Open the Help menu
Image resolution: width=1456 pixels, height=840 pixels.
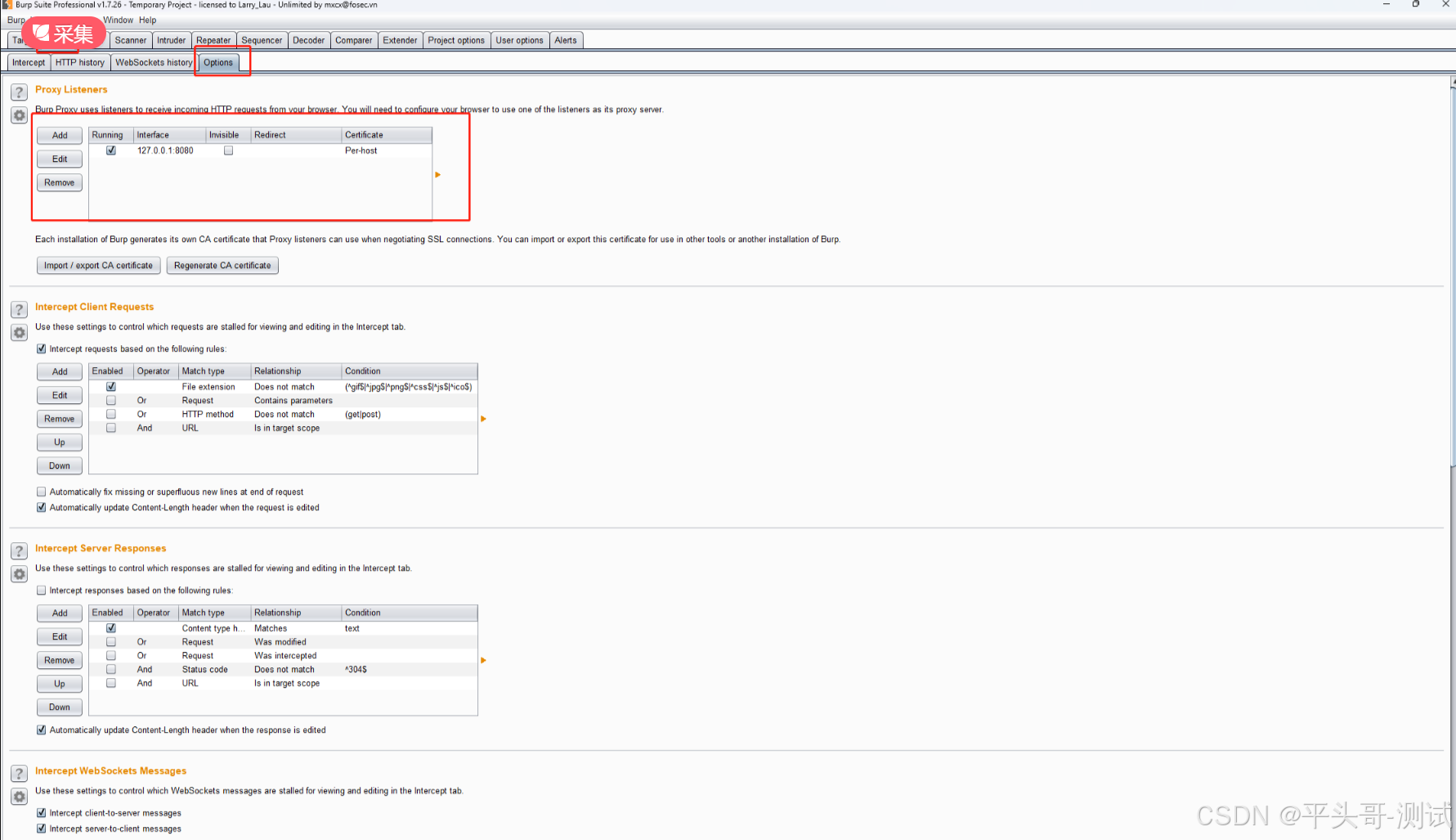(147, 20)
